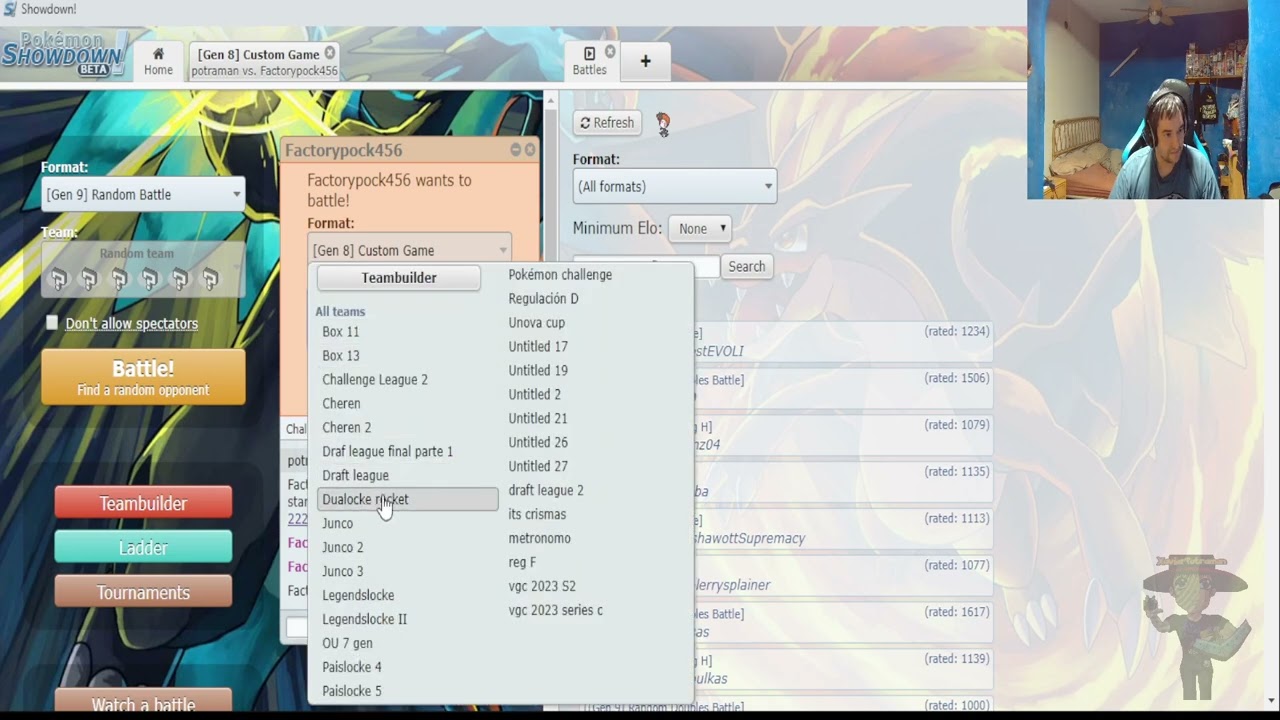
Task: Open the battle rated 1617
Action: [842, 623]
